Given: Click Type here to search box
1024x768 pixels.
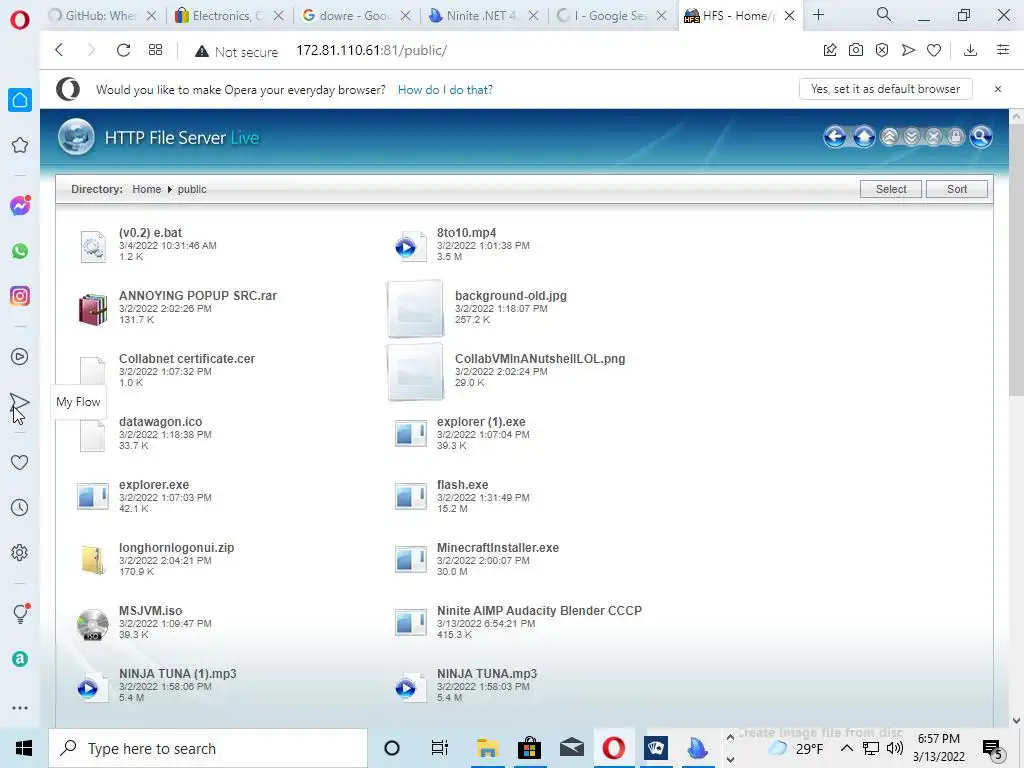Looking at the screenshot, I should coord(208,748).
